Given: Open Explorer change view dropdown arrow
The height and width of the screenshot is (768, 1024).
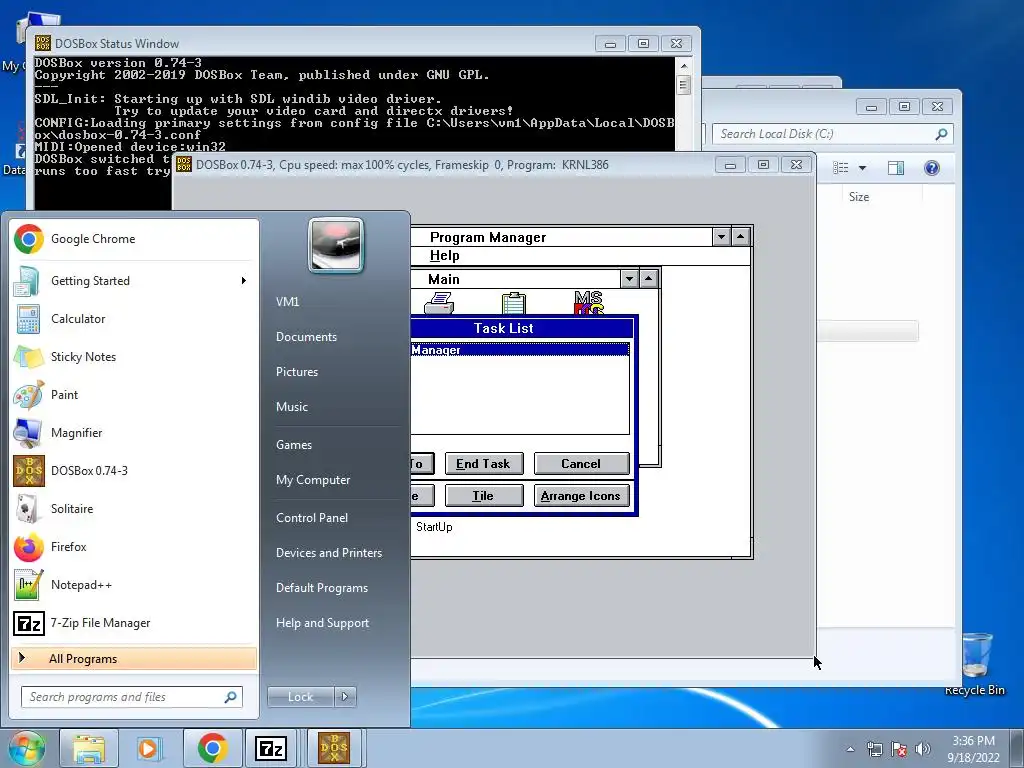Looking at the screenshot, I should (x=862, y=168).
